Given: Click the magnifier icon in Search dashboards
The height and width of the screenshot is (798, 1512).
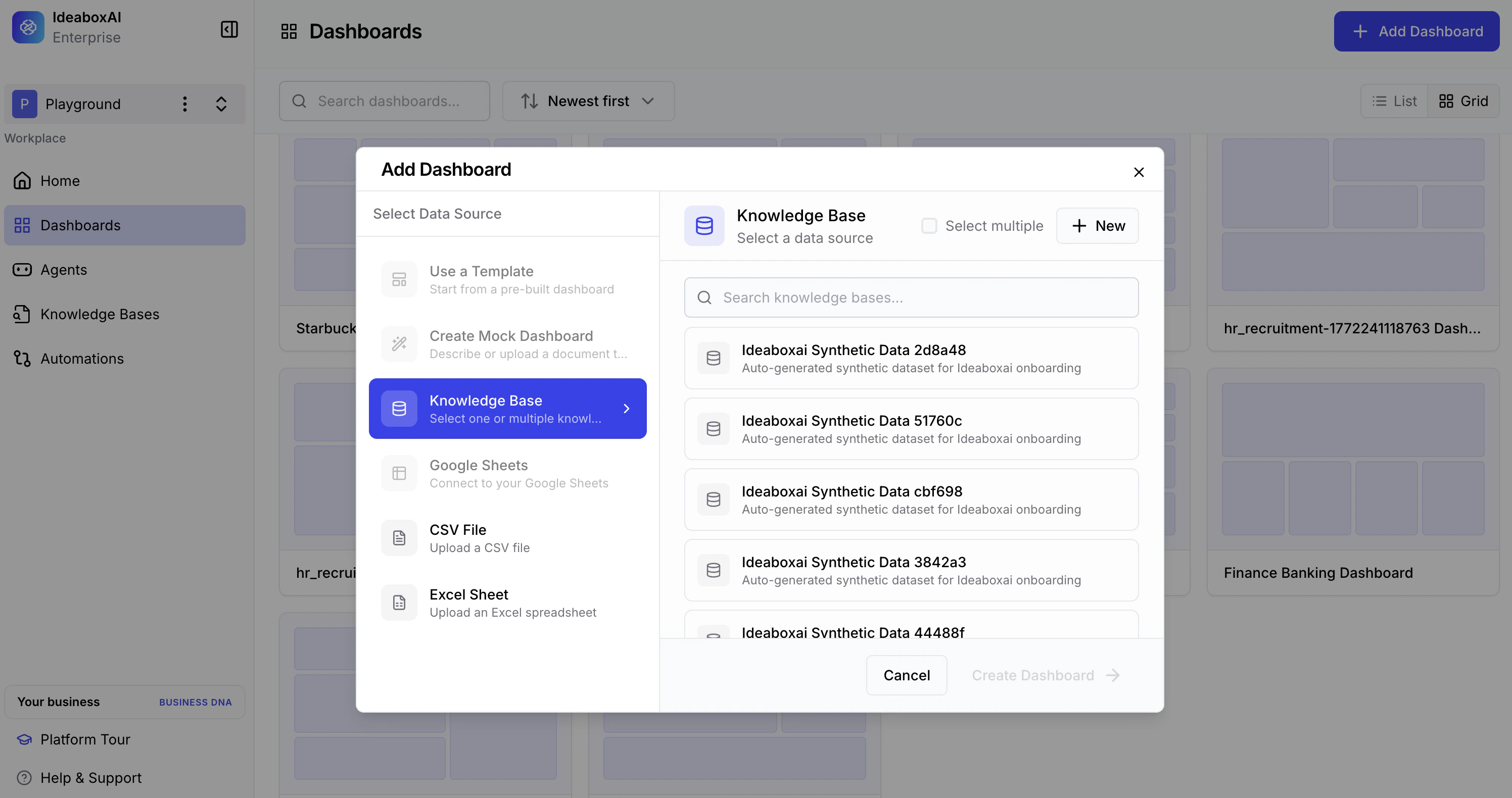Looking at the screenshot, I should (x=299, y=101).
